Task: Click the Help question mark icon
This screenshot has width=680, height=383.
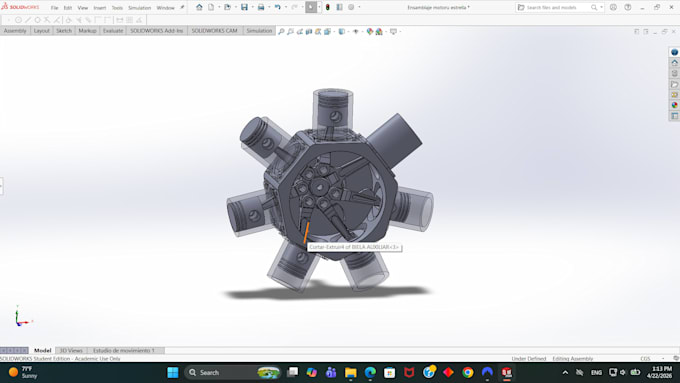Action: (628, 7)
